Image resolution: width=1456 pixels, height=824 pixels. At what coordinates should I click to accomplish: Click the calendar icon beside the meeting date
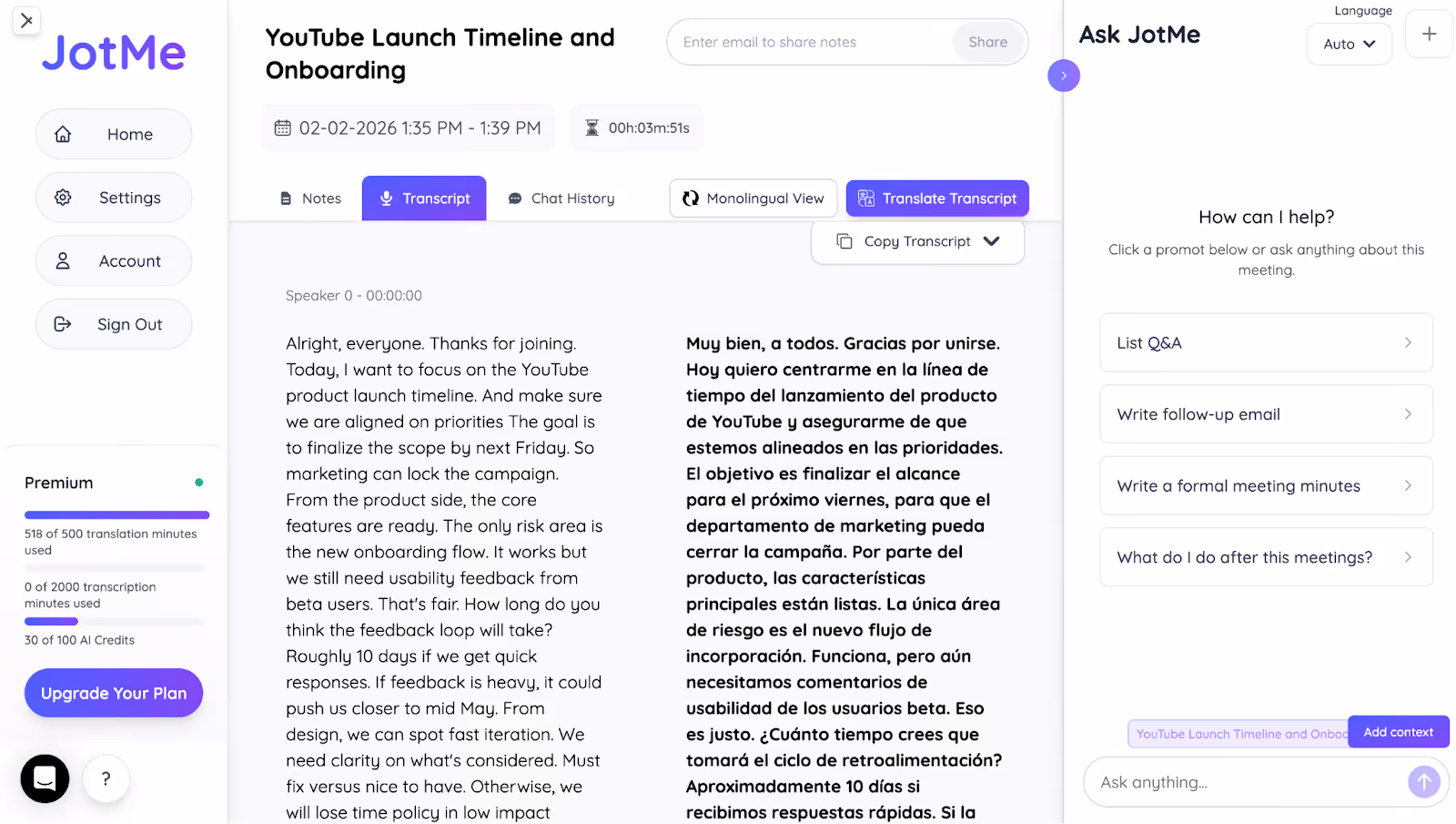[x=283, y=128]
